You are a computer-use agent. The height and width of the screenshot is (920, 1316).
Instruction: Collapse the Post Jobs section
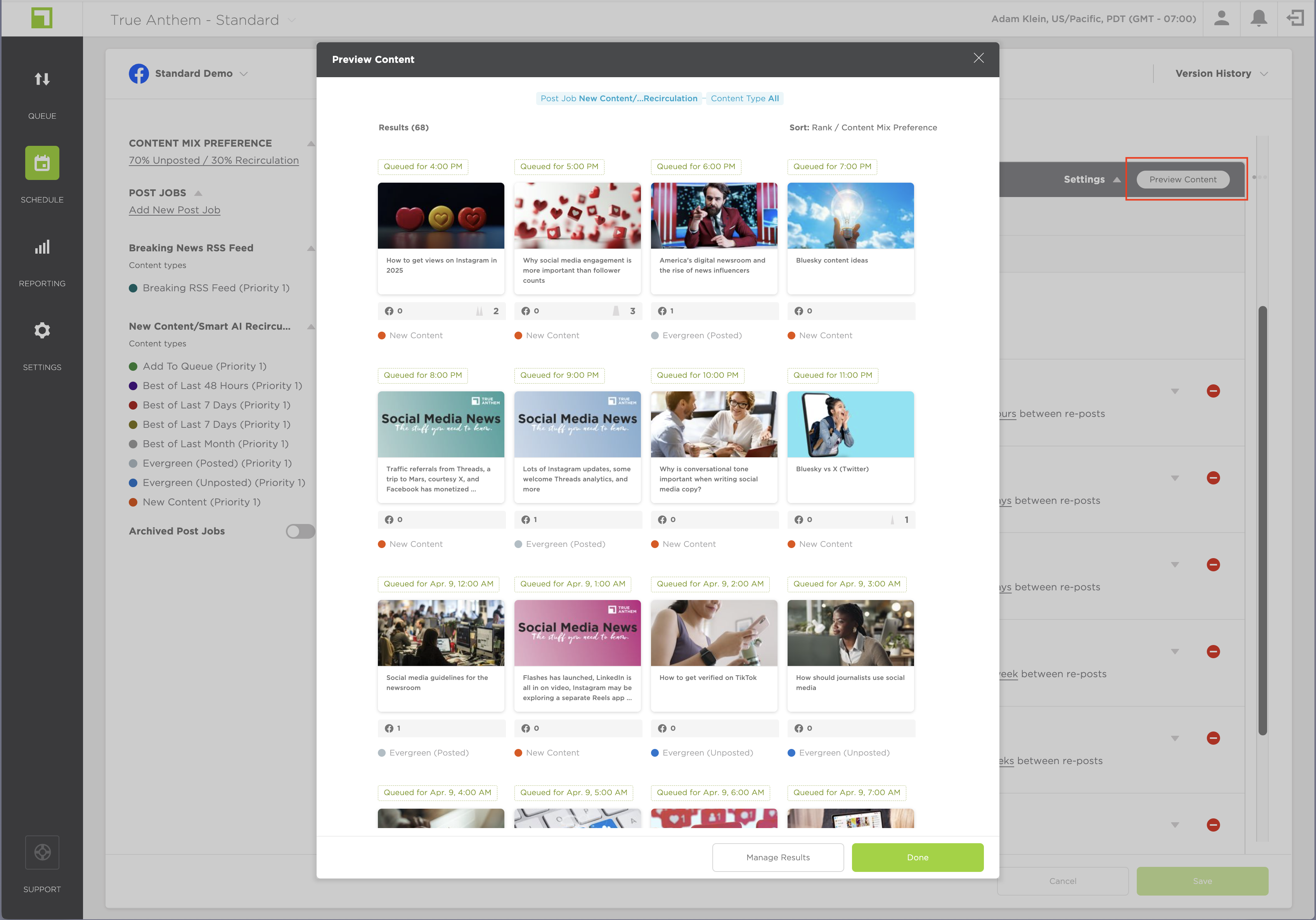click(198, 193)
